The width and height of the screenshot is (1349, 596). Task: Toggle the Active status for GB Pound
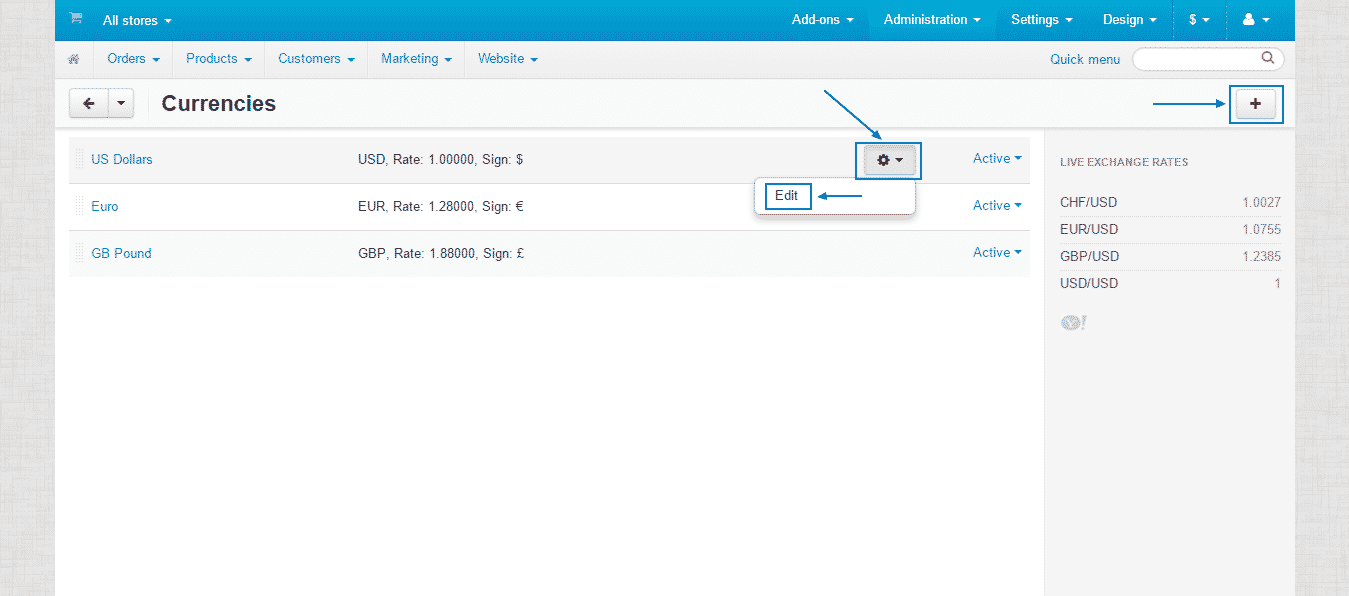pos(996,252)
